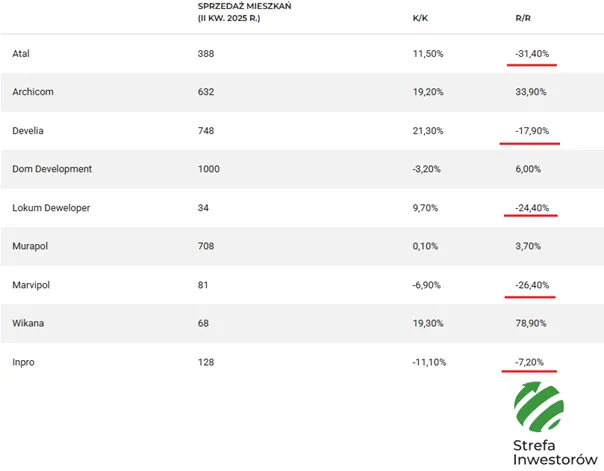Select the Inpro row label
This screenshot has width=604, height=471.
tap(23, 362)
